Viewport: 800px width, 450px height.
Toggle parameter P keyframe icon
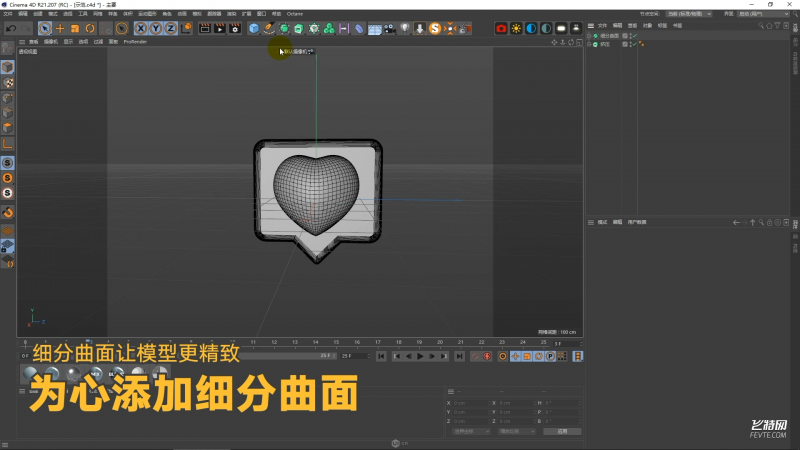tap(551, 356)
